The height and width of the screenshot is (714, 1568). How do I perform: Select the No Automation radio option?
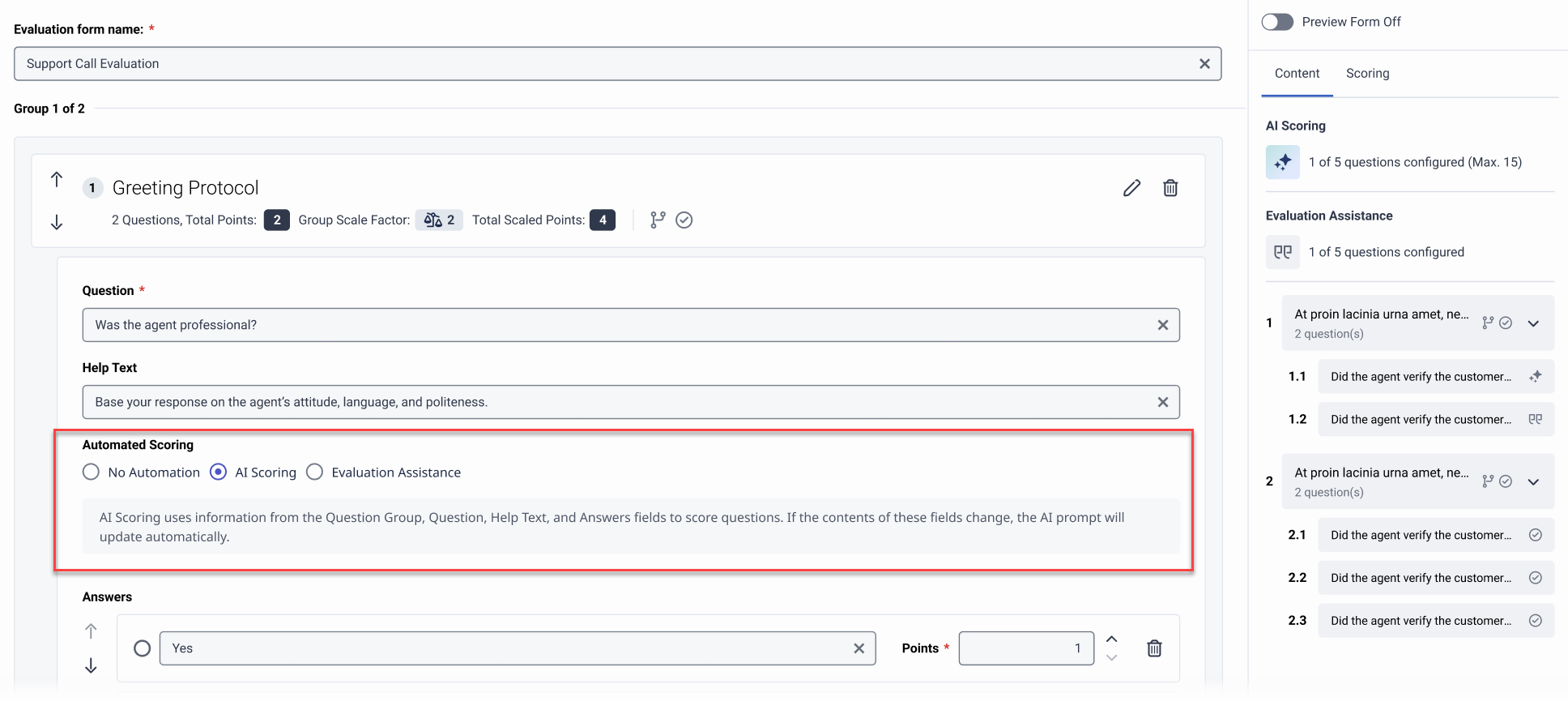[x=91, y=472]
